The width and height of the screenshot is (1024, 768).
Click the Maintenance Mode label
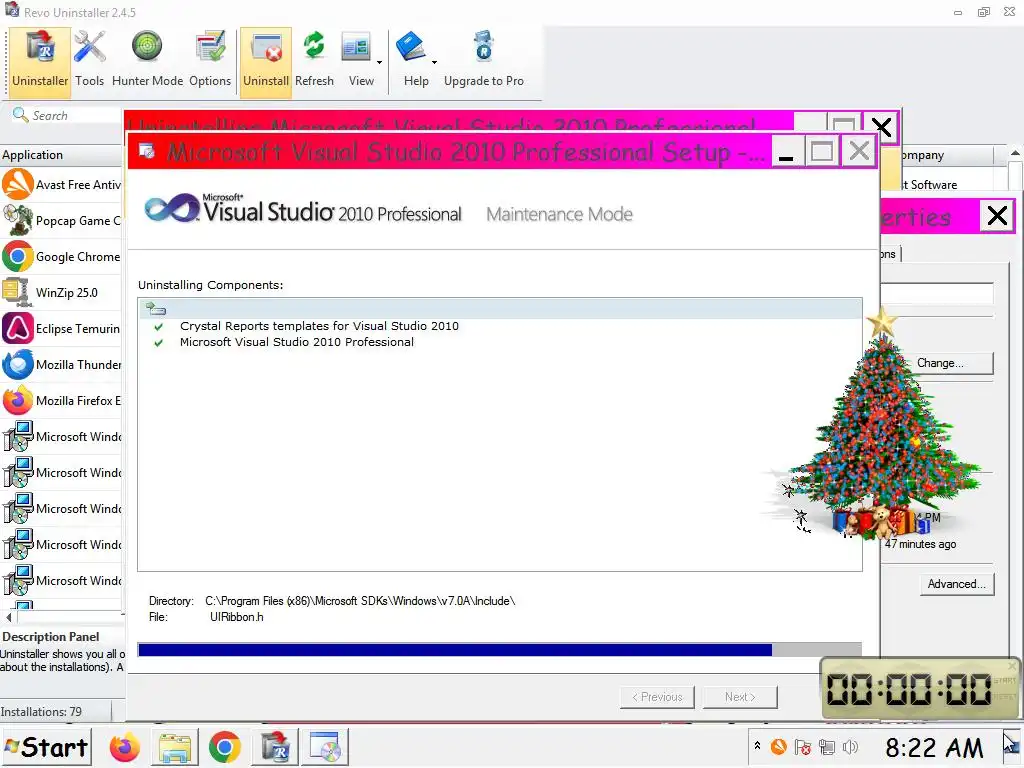tap(560, 214)
